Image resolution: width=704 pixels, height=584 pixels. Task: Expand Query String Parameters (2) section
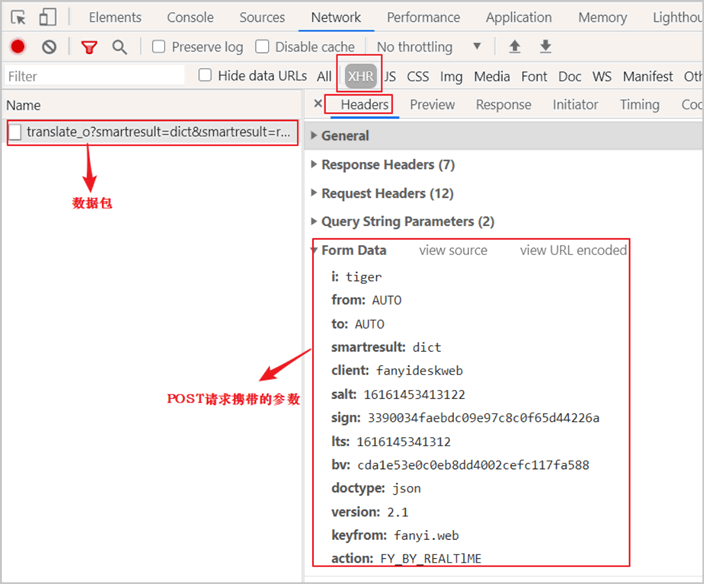(403, 221)
